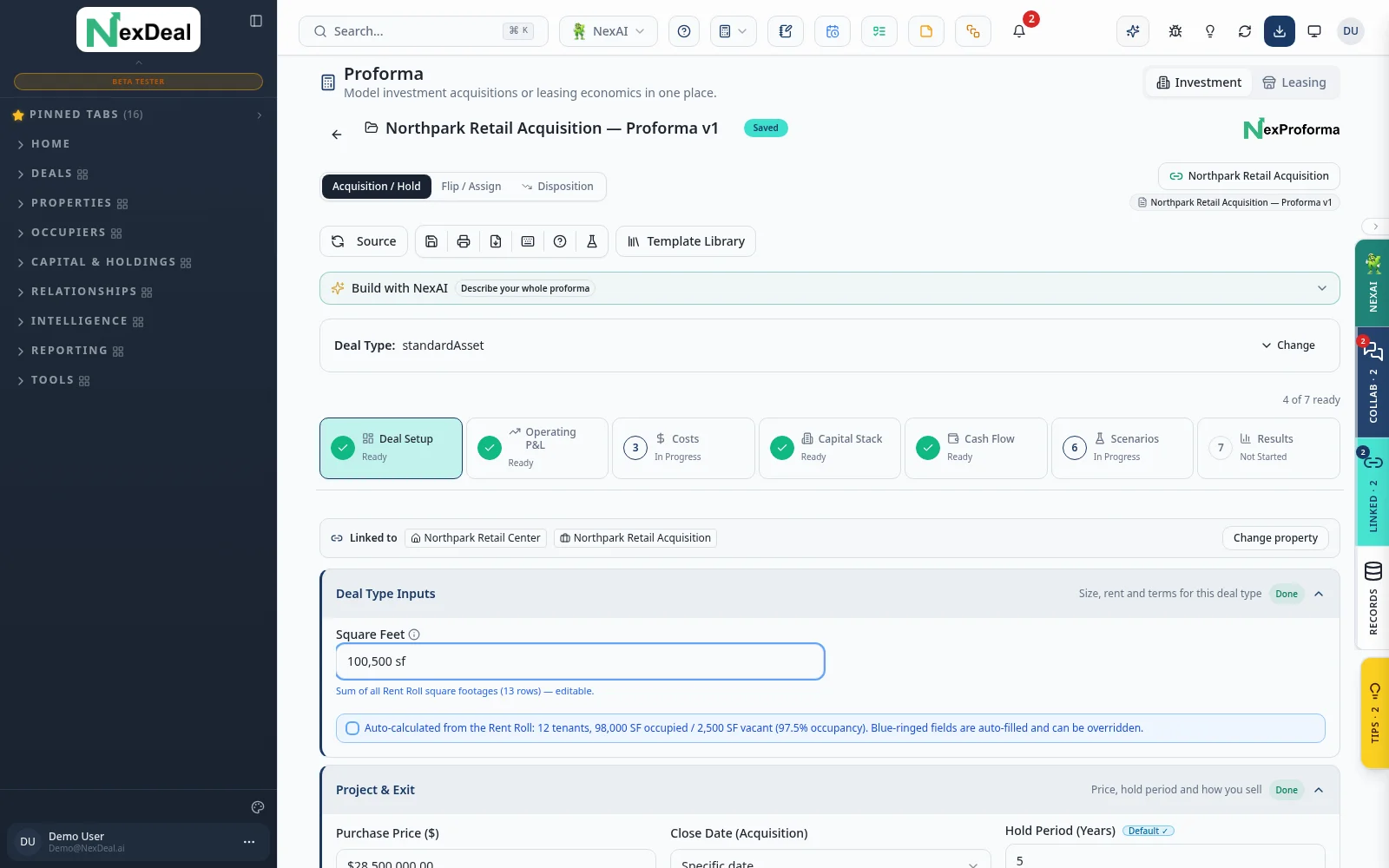Open the green checklist icon in top bar
1389x868 pixels.
tap(879, 31)
